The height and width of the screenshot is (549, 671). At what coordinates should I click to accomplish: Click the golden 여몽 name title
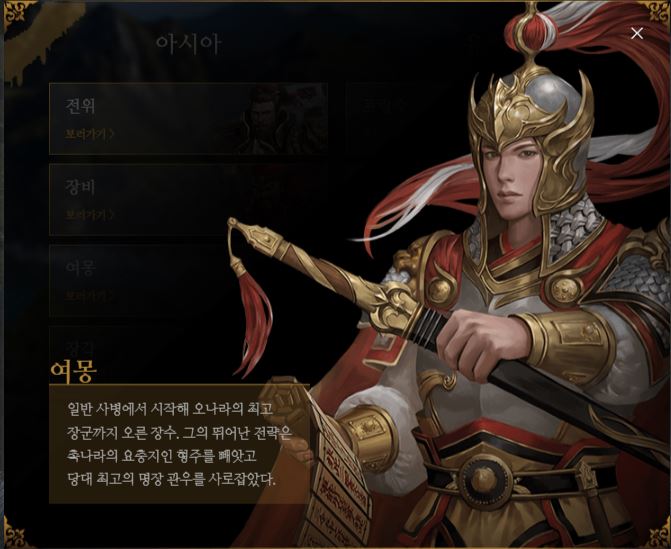click(x=73, y=371)
